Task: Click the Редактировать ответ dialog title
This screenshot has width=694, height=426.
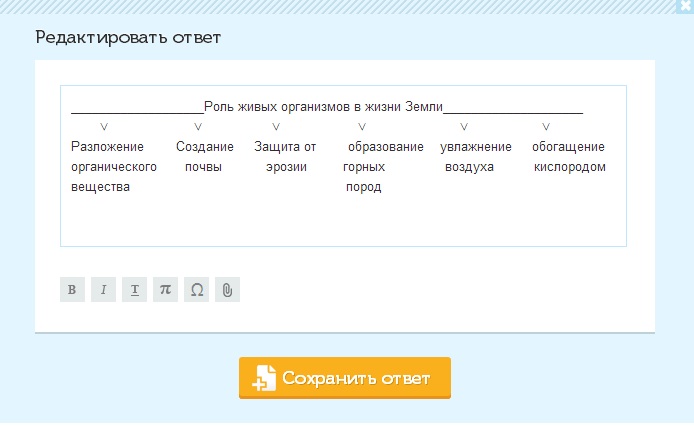Action: pyautogui.click(x=128, y=37)
